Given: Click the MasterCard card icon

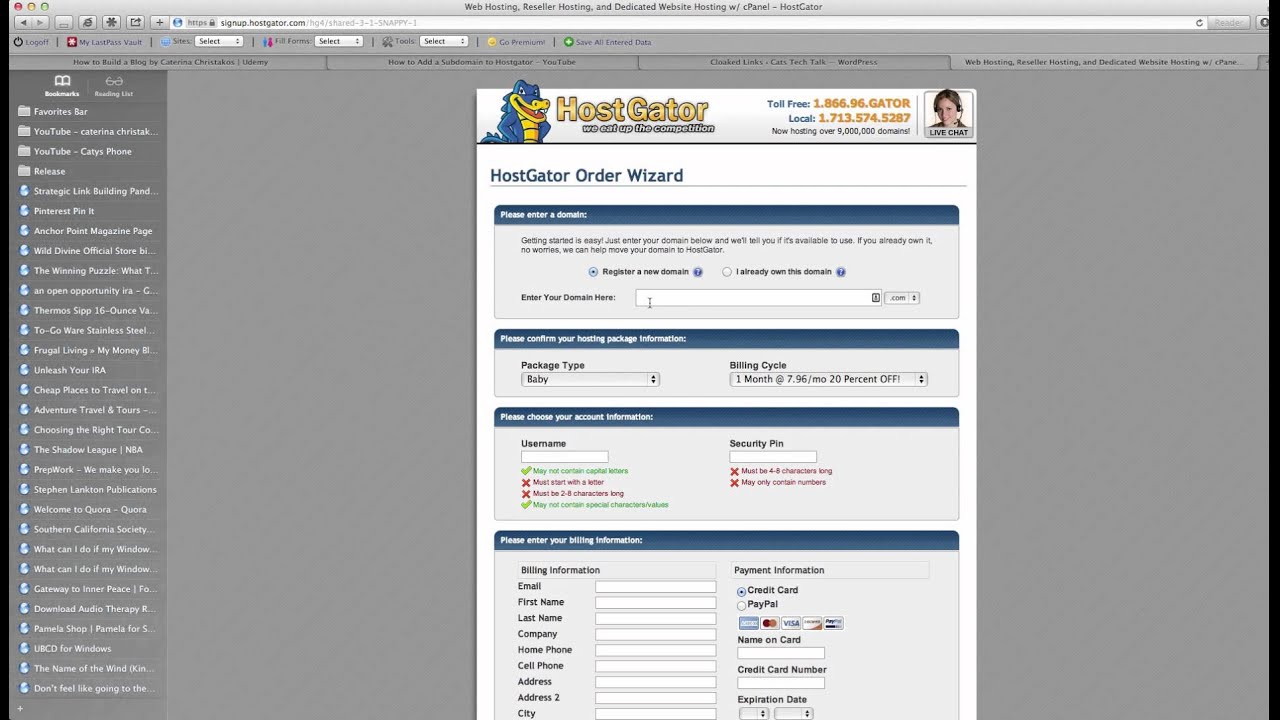Looking at the screenshot, I should click(769, 623).
